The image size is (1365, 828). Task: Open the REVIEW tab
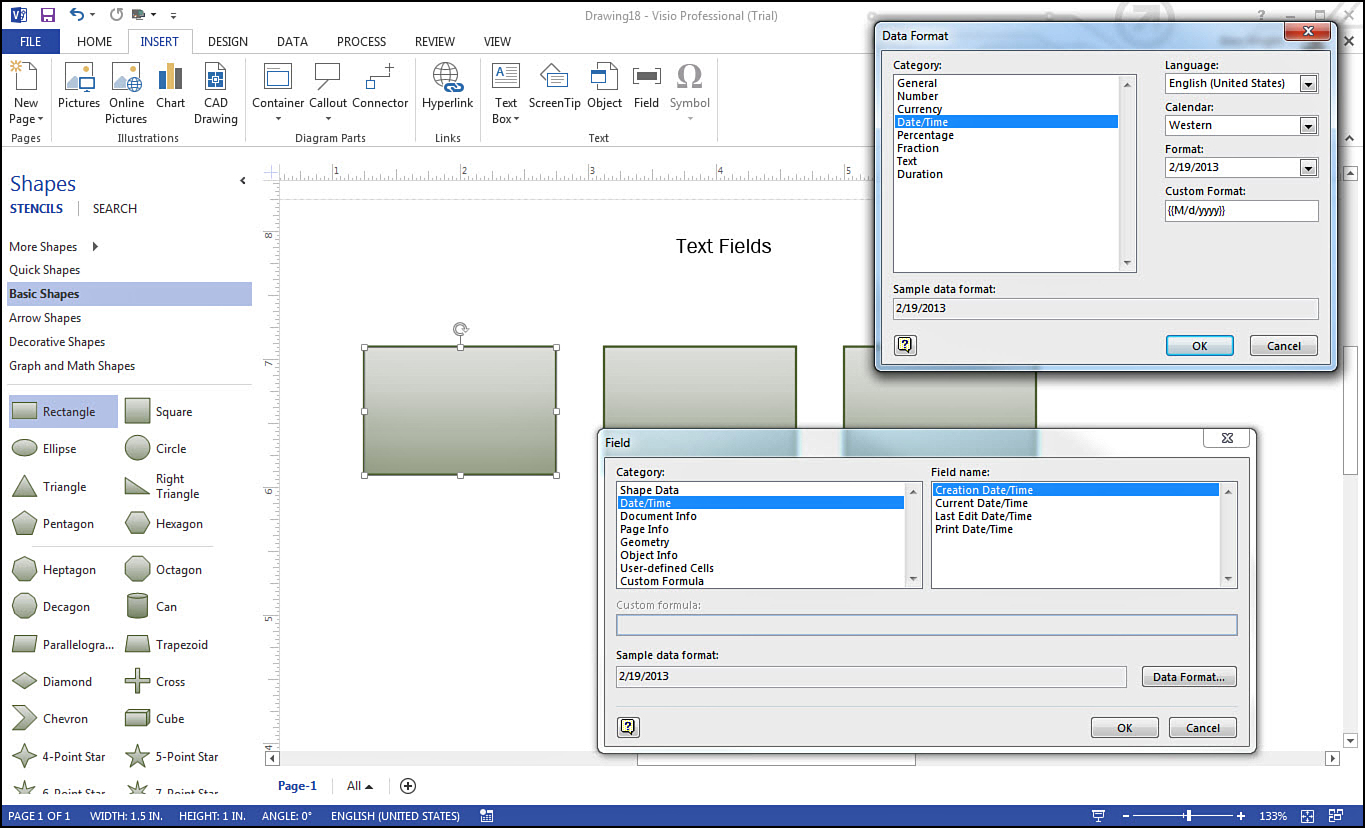[434, 42]
